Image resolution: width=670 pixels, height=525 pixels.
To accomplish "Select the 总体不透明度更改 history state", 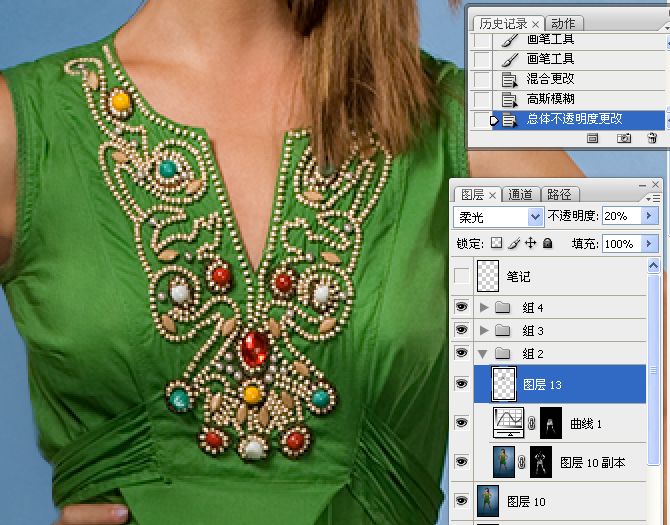I will coord(579,119).
